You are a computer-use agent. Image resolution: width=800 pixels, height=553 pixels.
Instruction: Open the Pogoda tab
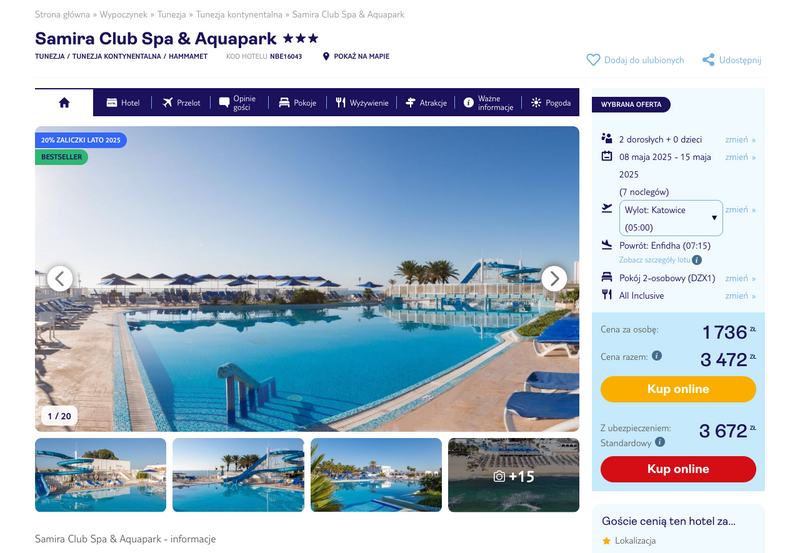click(551, 103)
